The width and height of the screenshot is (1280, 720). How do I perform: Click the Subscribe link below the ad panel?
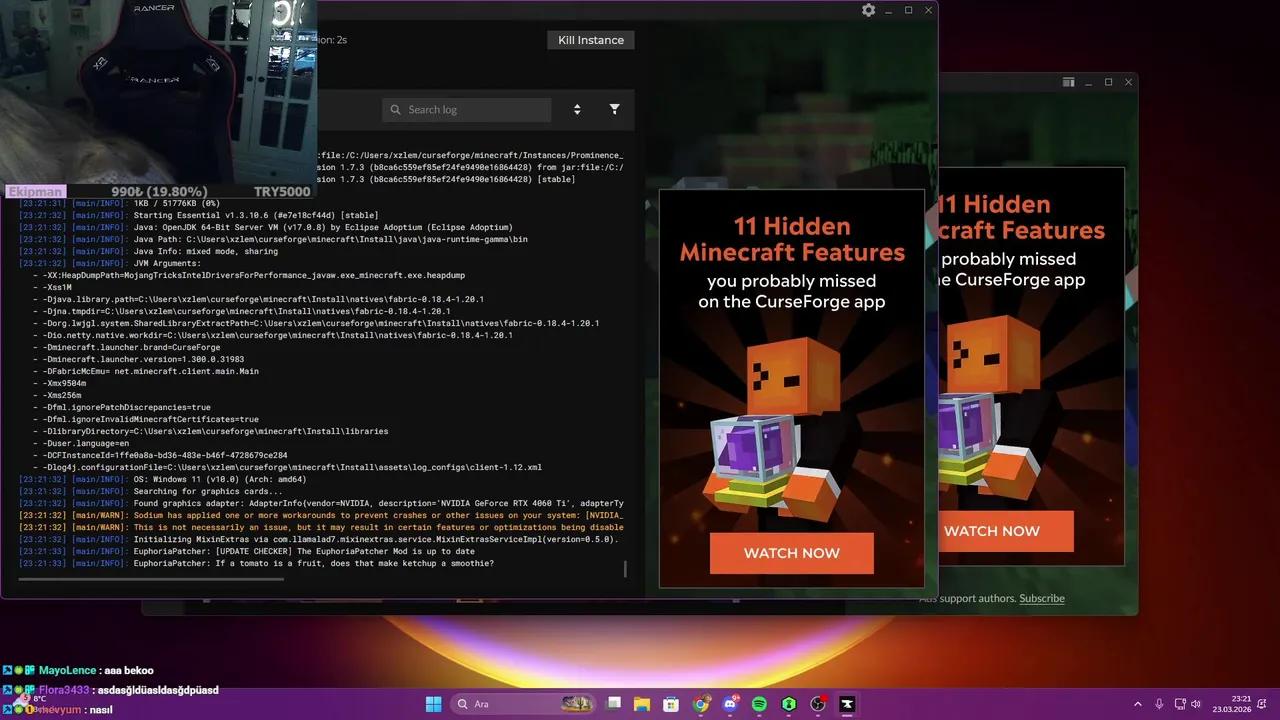click(x=1041, y=598)
